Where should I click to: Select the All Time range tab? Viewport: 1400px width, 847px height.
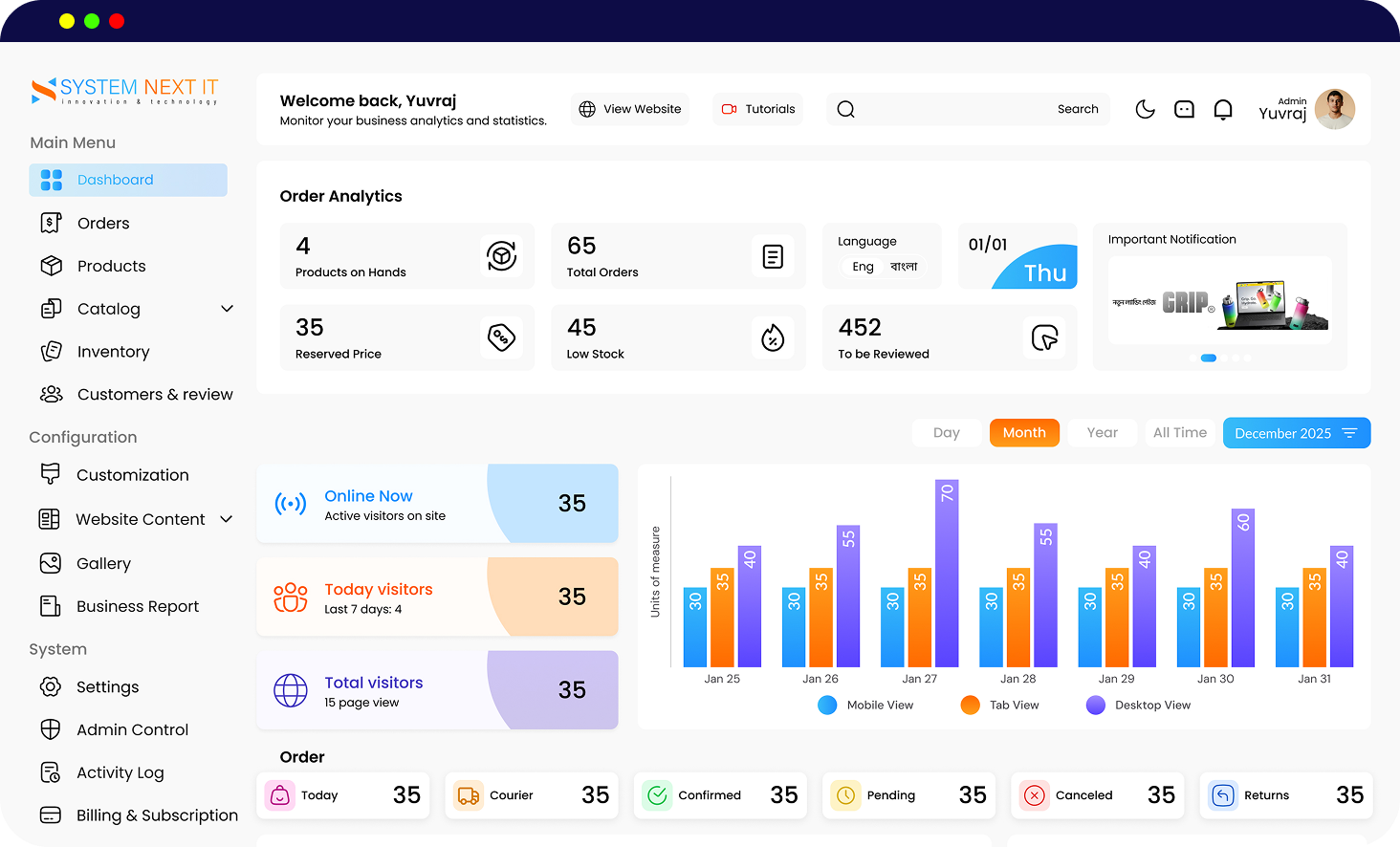[x=1180, y=433]
